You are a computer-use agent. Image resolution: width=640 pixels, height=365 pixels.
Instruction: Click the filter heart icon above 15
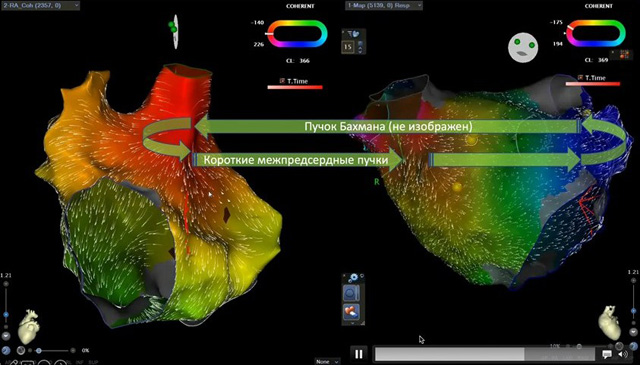tap(354, 34)
